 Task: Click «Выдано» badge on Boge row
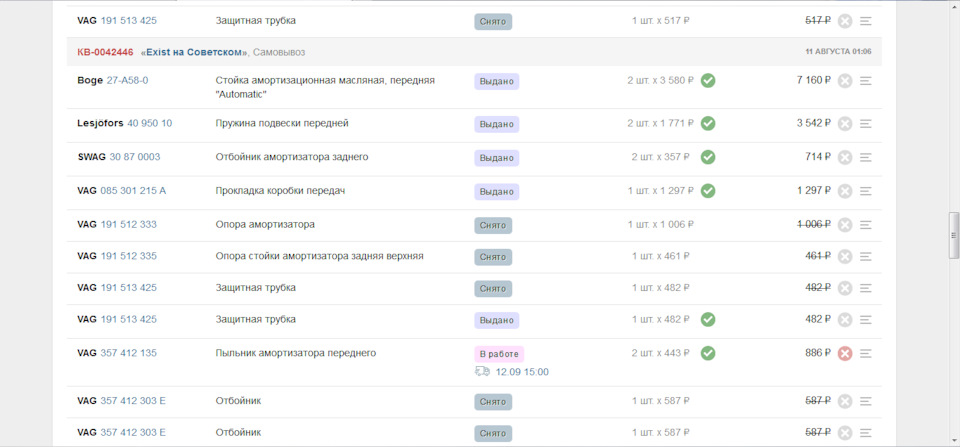tap(496, 82)
